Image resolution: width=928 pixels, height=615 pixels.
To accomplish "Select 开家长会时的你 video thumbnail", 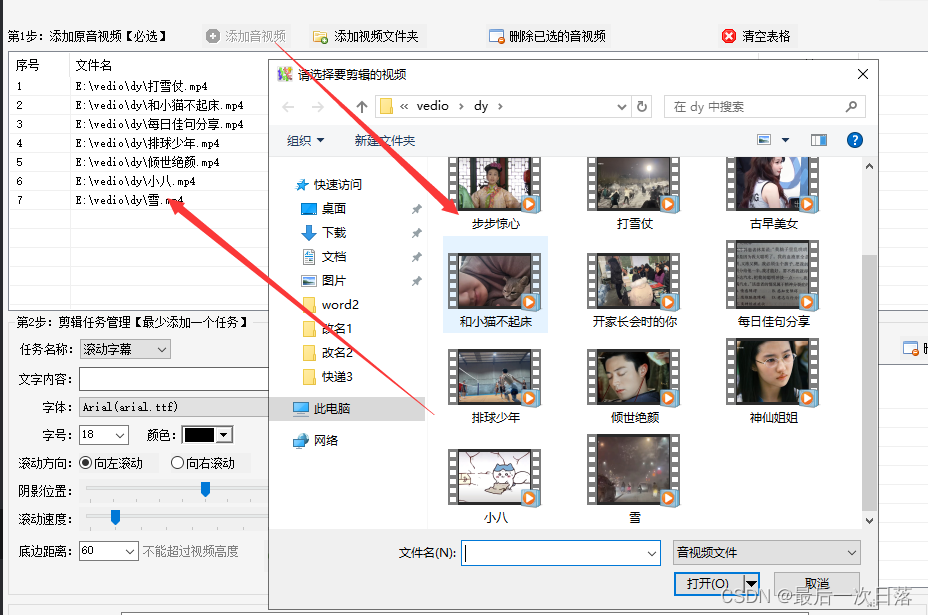I will coord(634,290).
